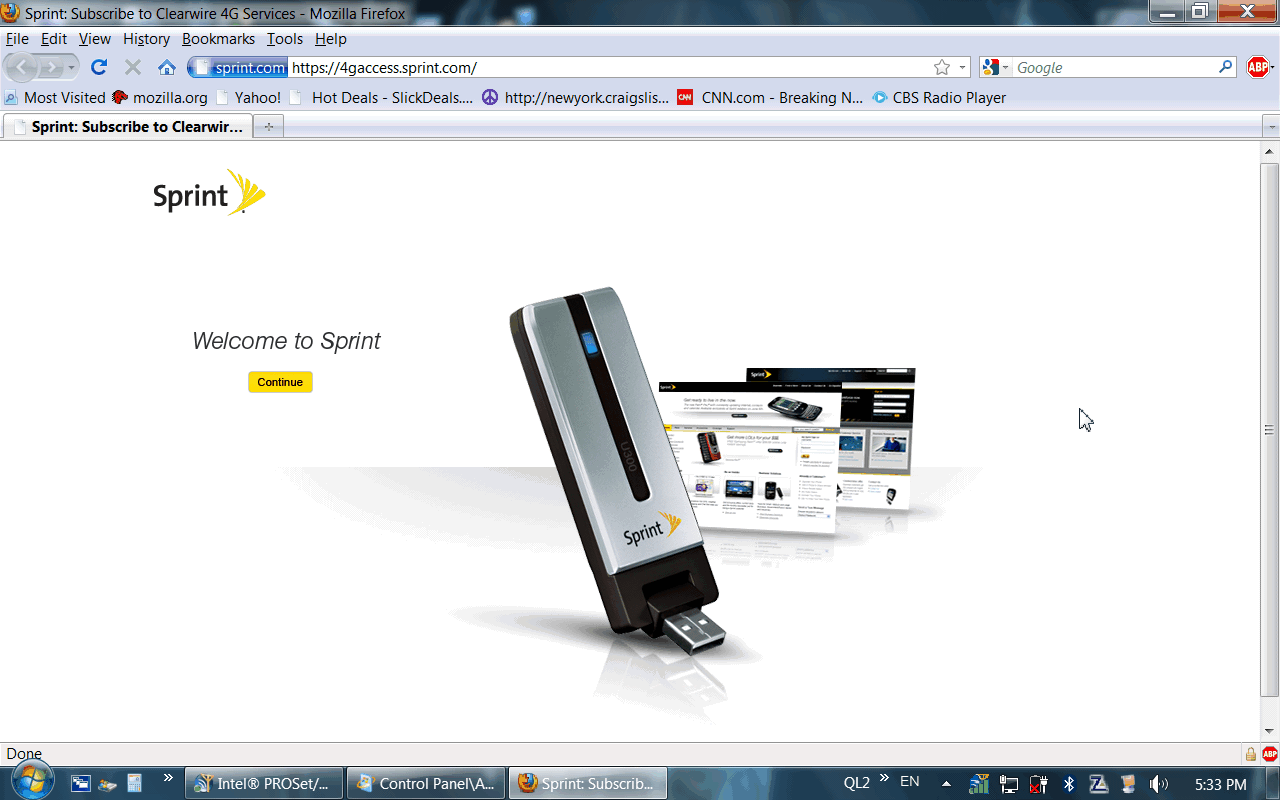Reload the page with the refresh icon

tap(98, 67)
